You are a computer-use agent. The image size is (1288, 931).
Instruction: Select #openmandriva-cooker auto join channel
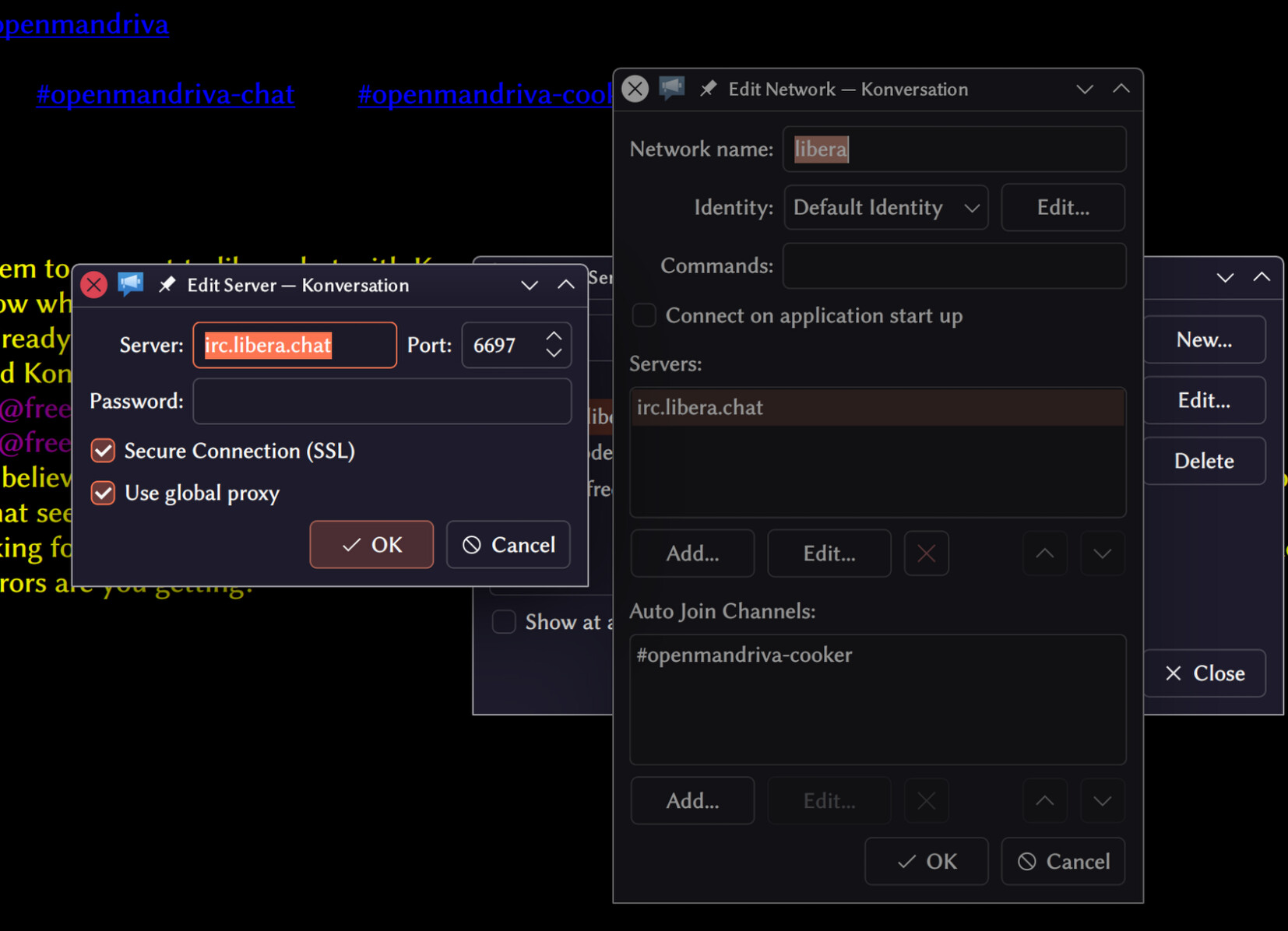coord(744,655)
